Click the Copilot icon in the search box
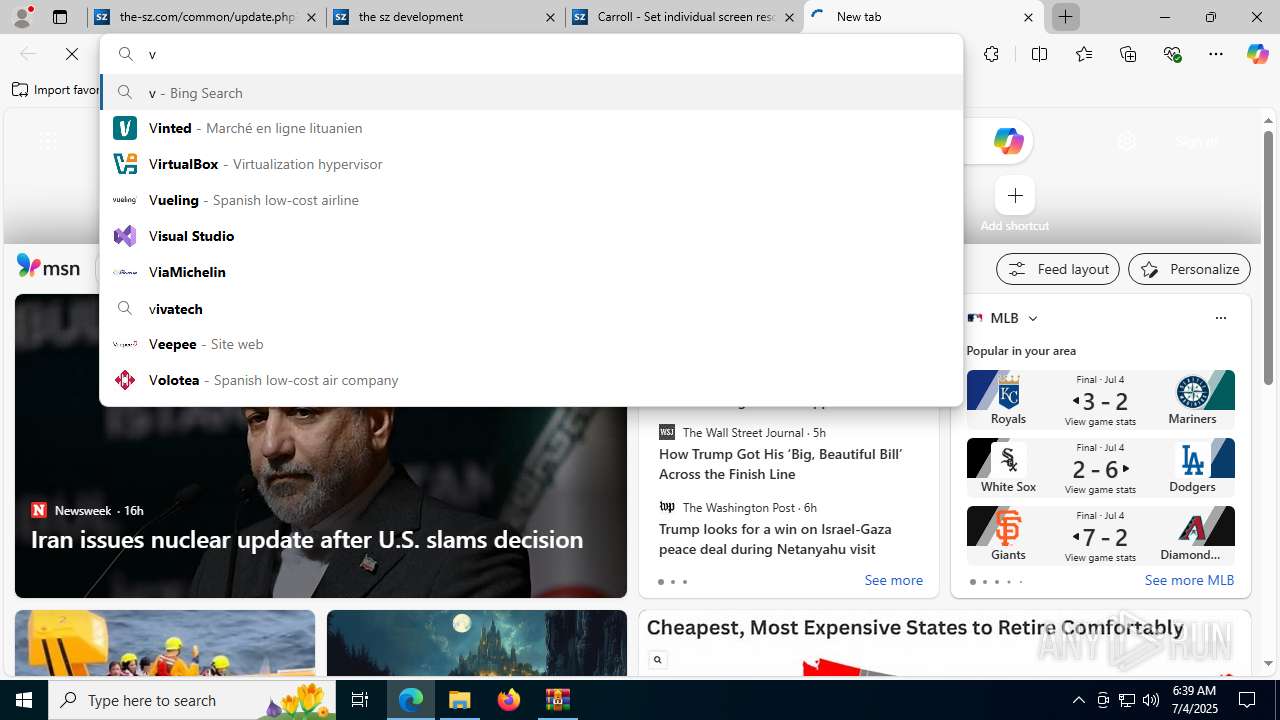1280x720 pixels. (1008, 141)
